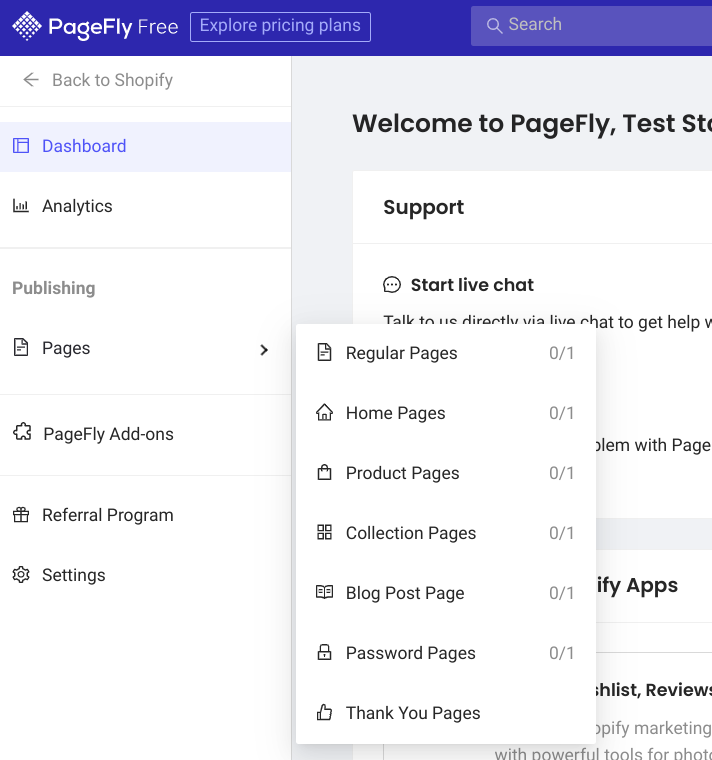Click the Back to Shopify arrow icon
712x760 pixels.
tap(31, 80)
